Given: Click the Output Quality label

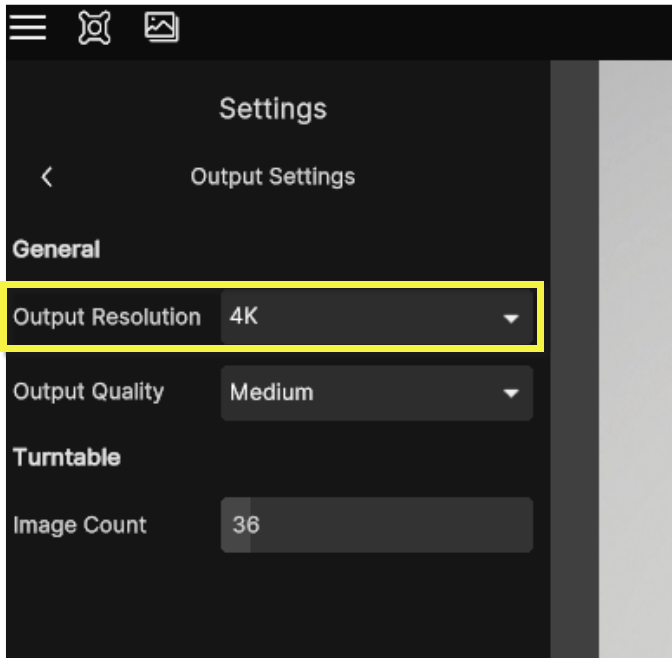Looking at the screenshot, I should click(x=88, y=392).
